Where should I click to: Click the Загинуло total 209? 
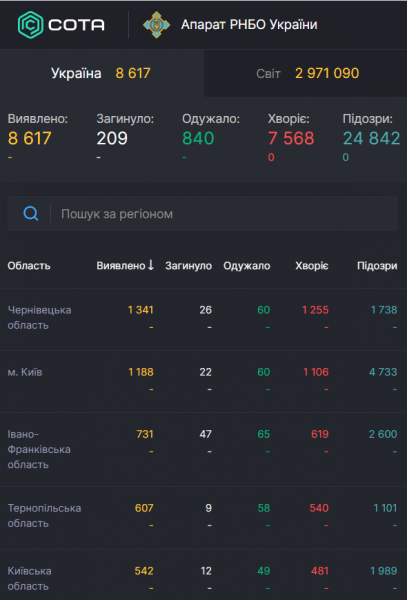tap(112, 138)
